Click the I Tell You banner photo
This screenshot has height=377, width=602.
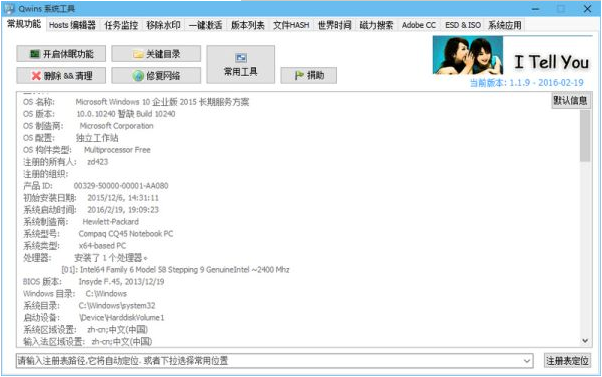pos(468,55)
